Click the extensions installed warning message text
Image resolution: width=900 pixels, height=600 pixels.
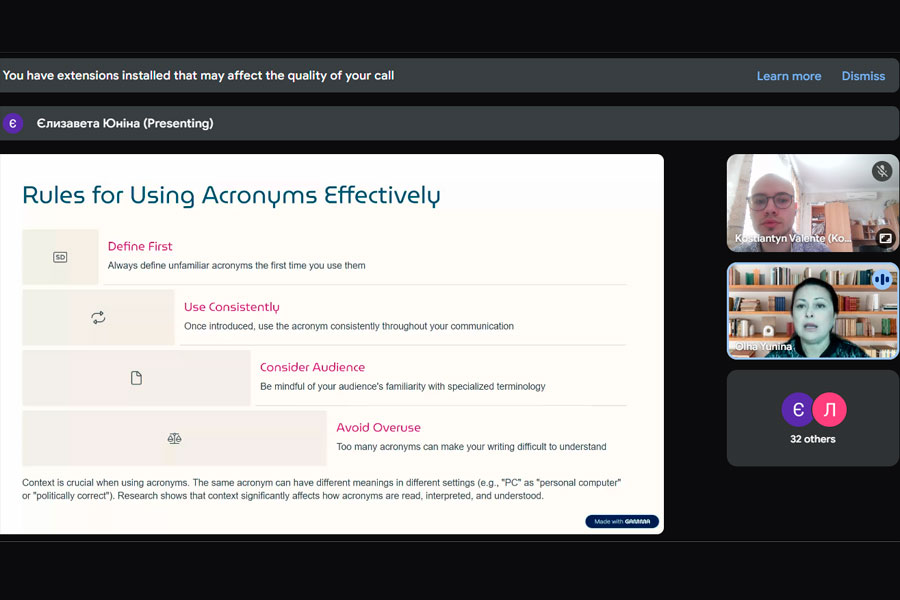[x=198, y=76]
